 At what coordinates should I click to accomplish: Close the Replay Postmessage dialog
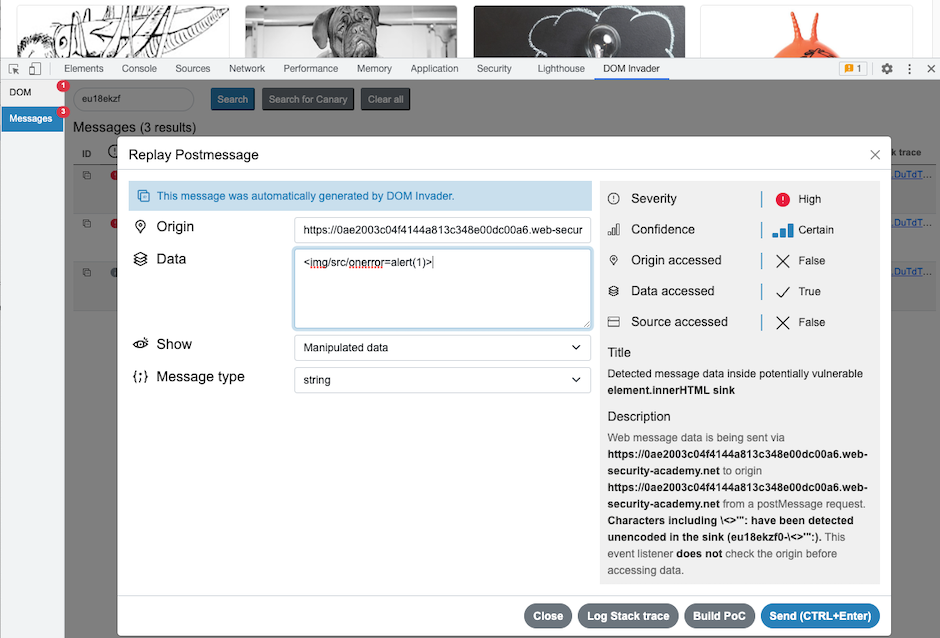(x=874, y=154)
